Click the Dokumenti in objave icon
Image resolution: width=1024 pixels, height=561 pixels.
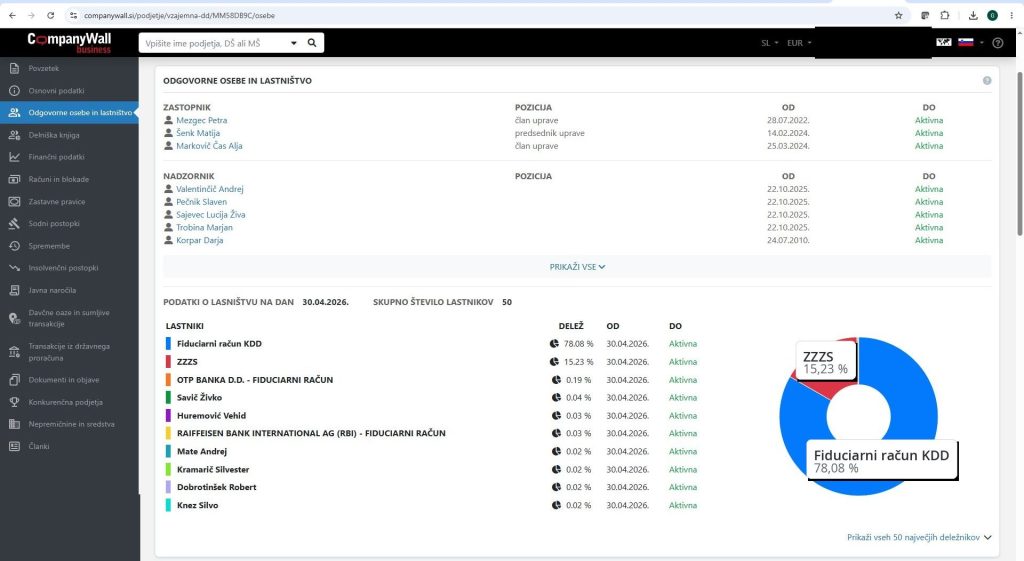tap(14, 380)
